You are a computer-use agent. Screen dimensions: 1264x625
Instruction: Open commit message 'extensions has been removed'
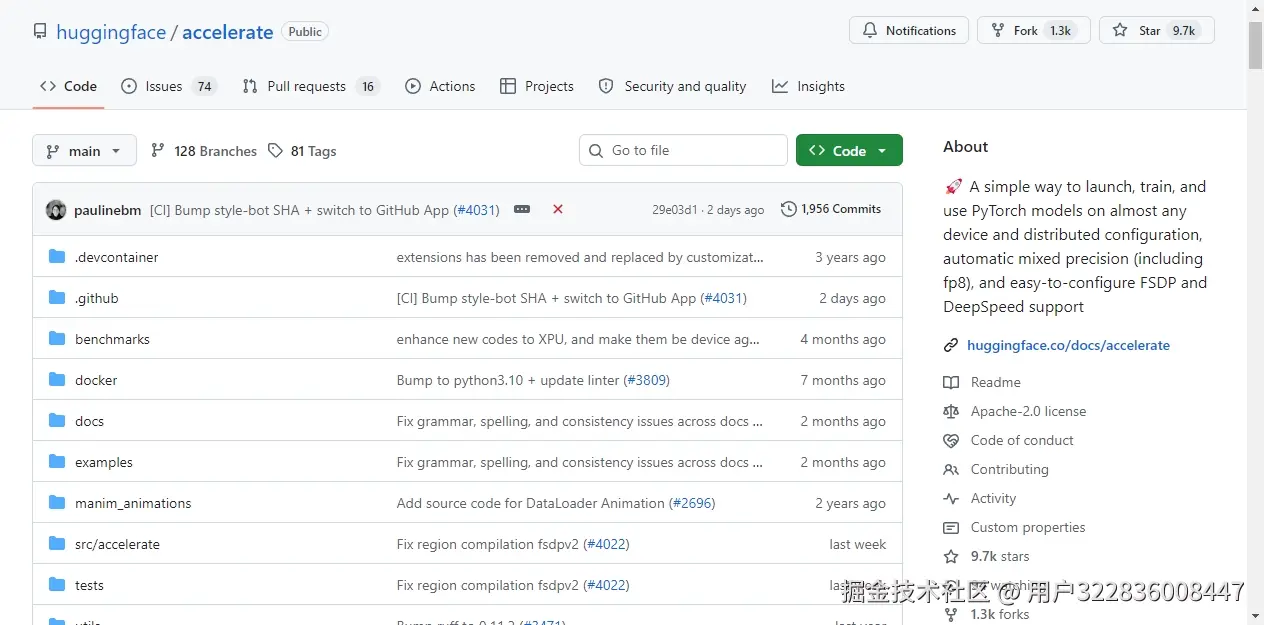point(580,257)
